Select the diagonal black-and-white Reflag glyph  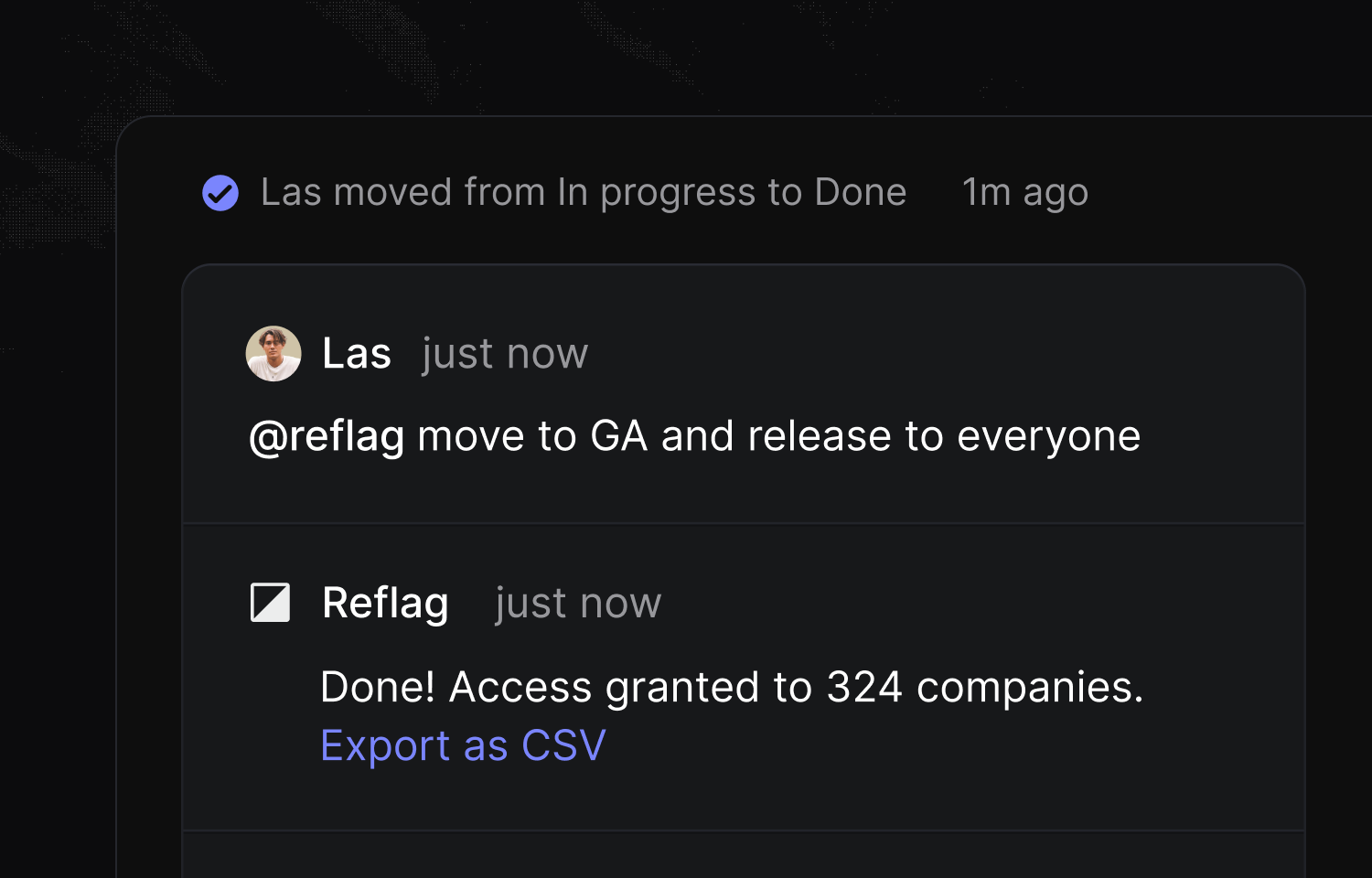click(271, 602)
